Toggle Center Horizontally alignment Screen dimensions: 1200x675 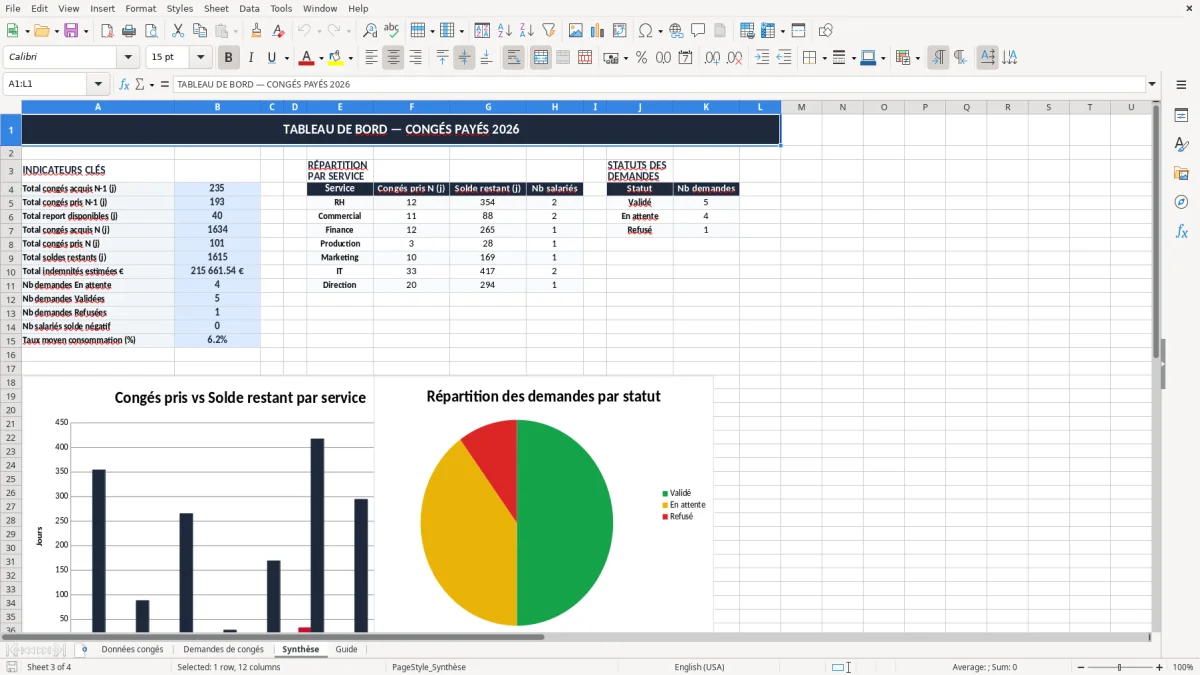[393, 58]
